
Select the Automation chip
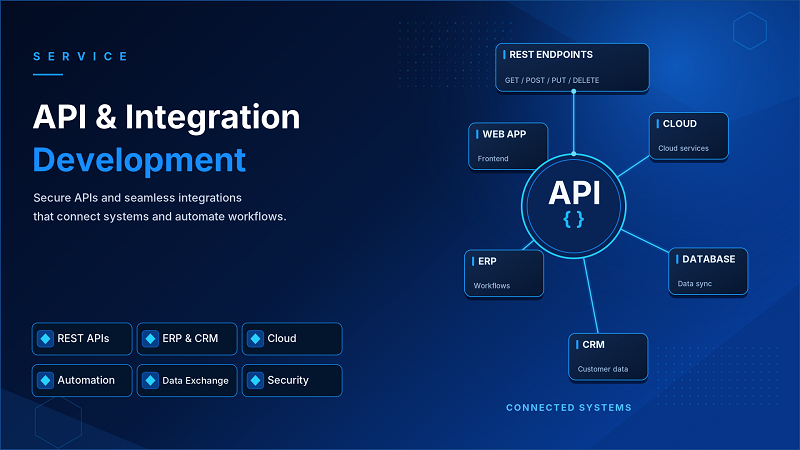(x=82, y=381)
